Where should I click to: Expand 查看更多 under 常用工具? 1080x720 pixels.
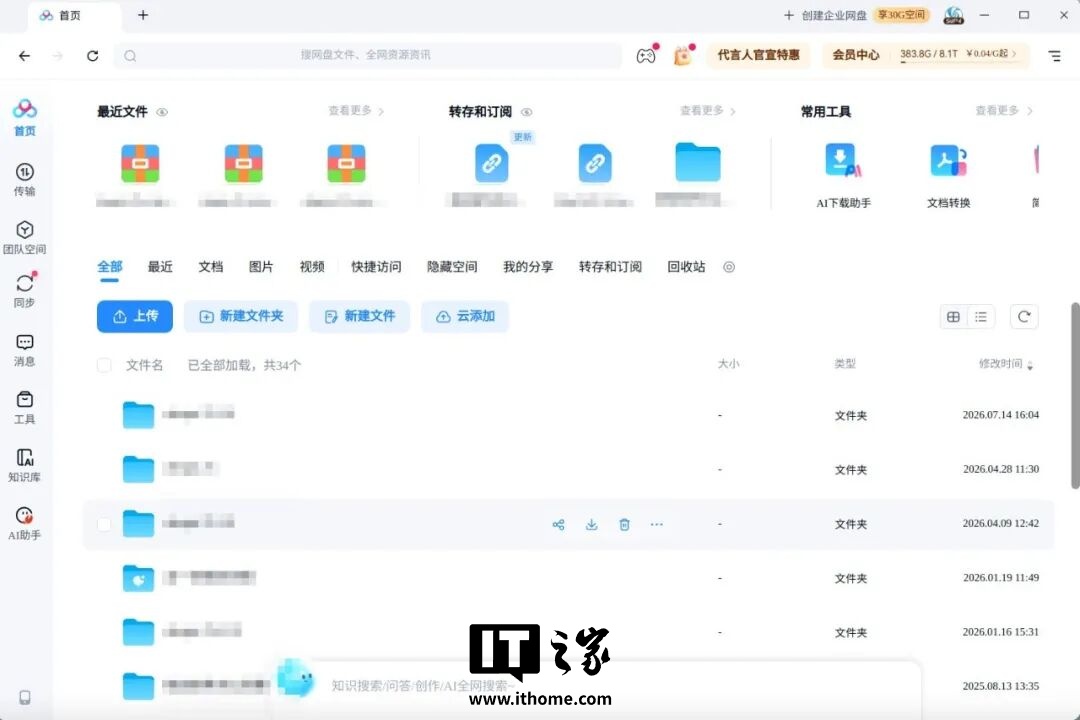click(x=1004, y=111)
